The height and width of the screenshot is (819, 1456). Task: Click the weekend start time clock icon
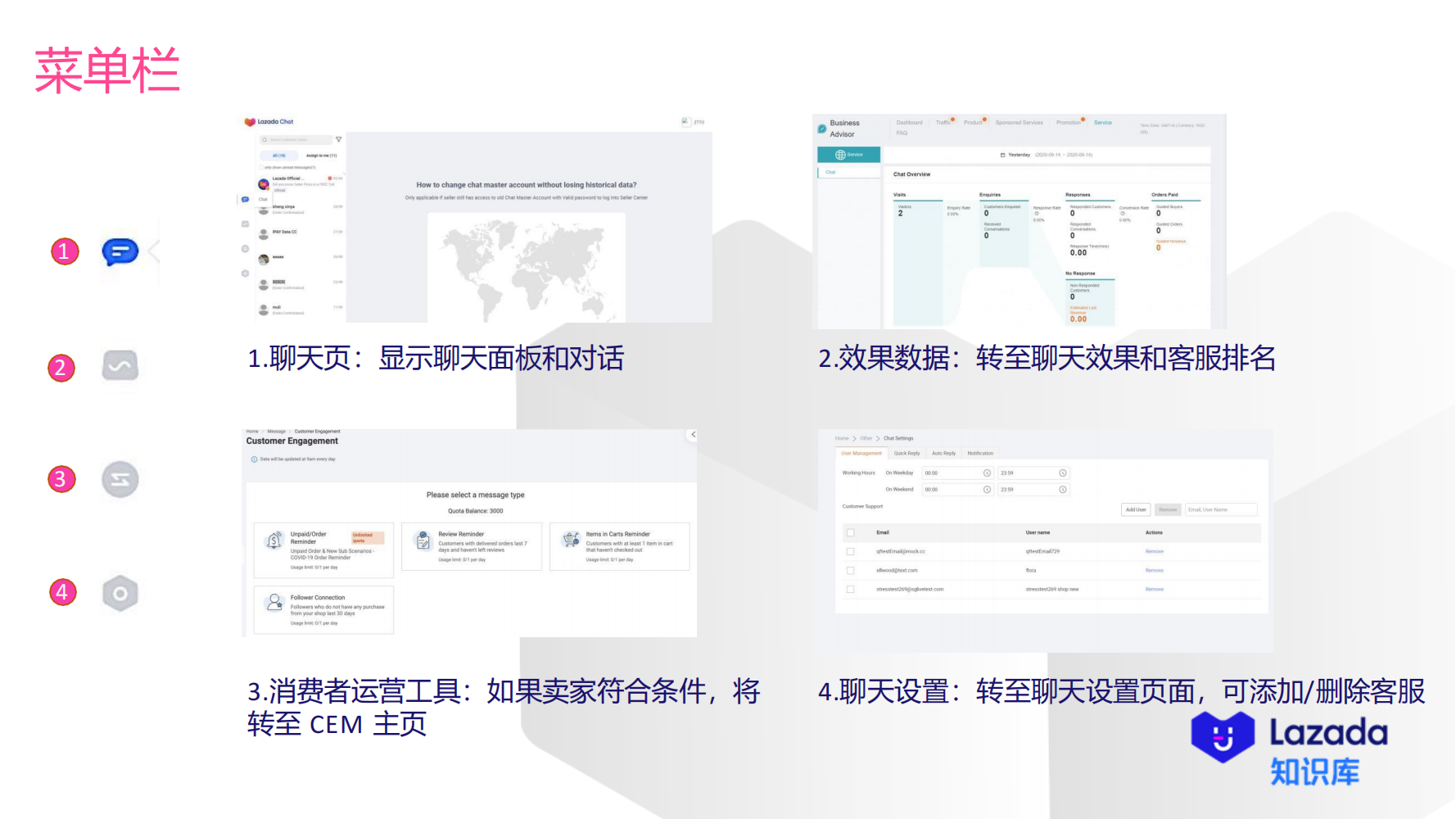point(987,490)
